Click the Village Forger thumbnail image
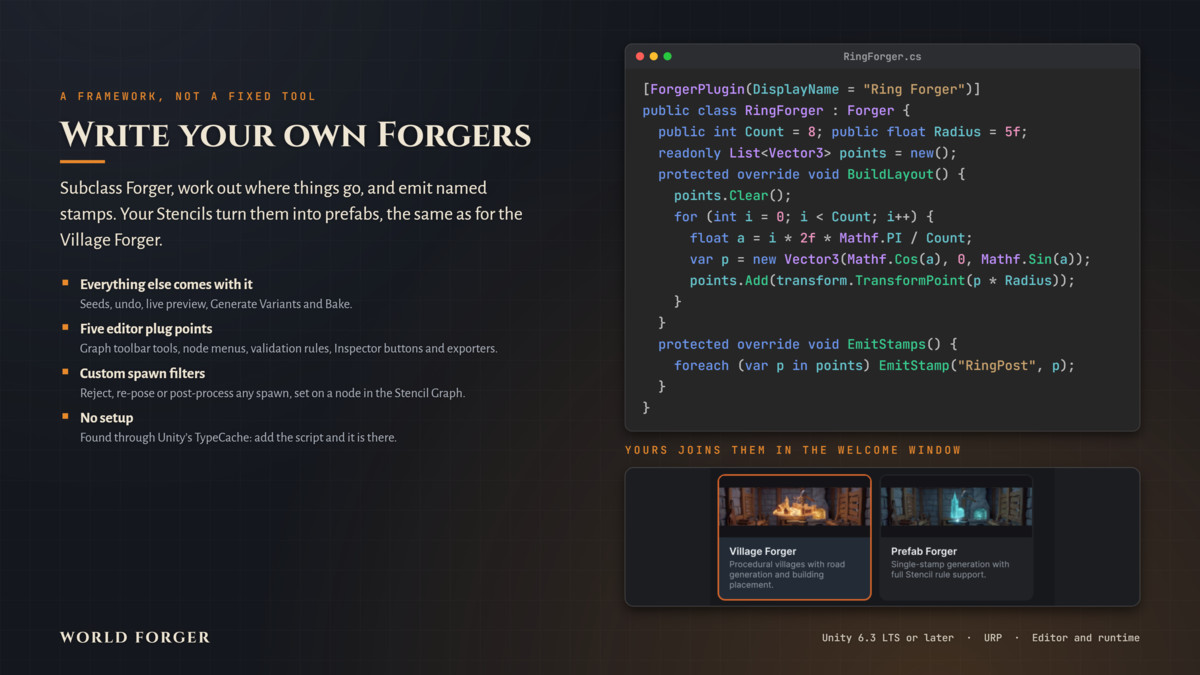The width and height of the screenshot is (1200, 675). point(794,506)
